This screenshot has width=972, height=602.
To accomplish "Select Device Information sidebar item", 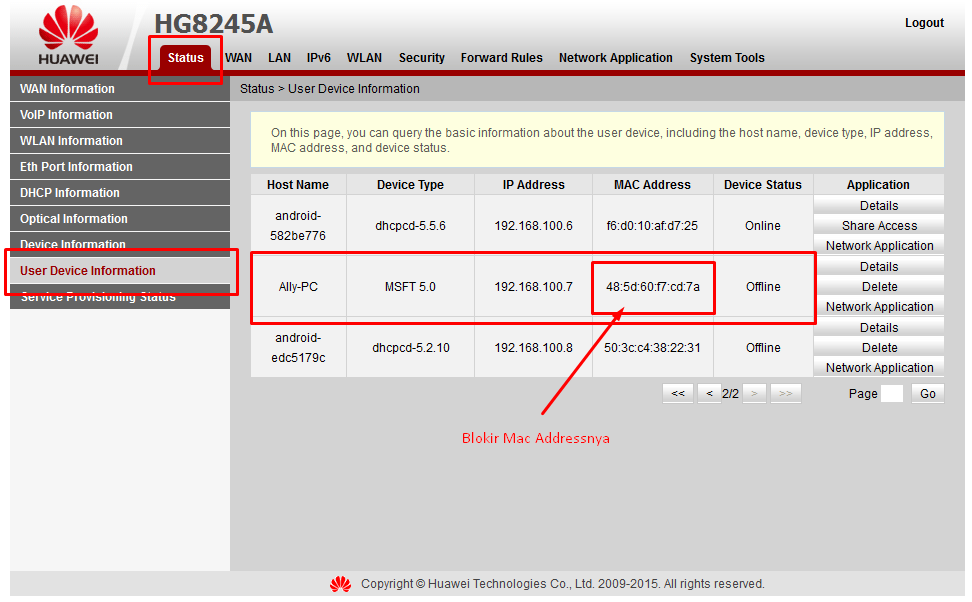I will click(x=120, y=244).
